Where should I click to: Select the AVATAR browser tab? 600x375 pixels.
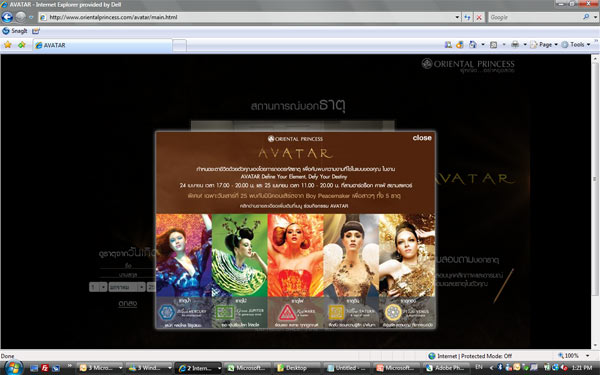coord(102,45)
